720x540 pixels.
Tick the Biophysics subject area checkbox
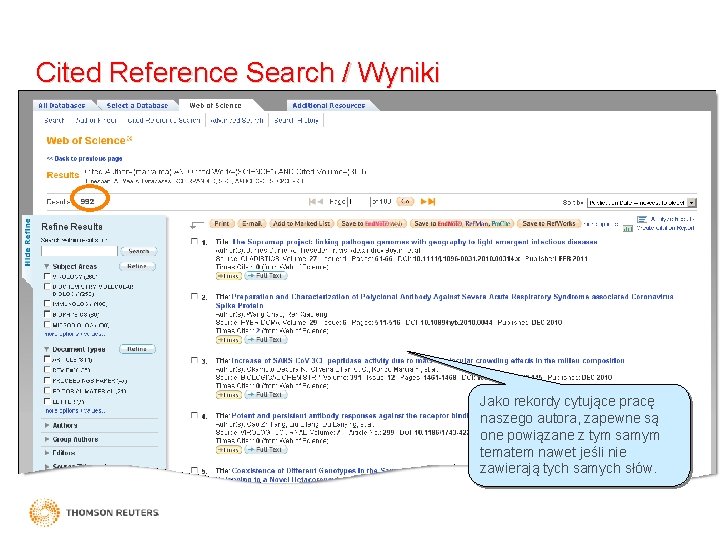[x=47, y=314]
